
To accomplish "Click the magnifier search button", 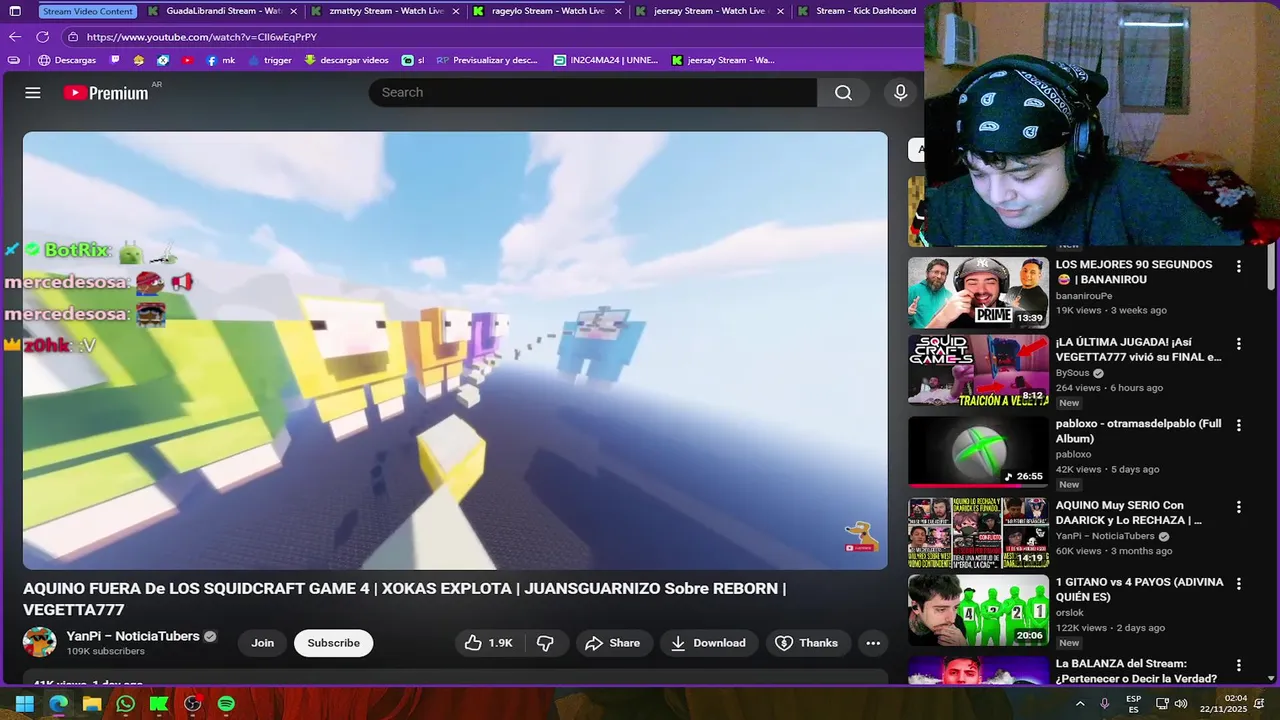I will 843,92.
